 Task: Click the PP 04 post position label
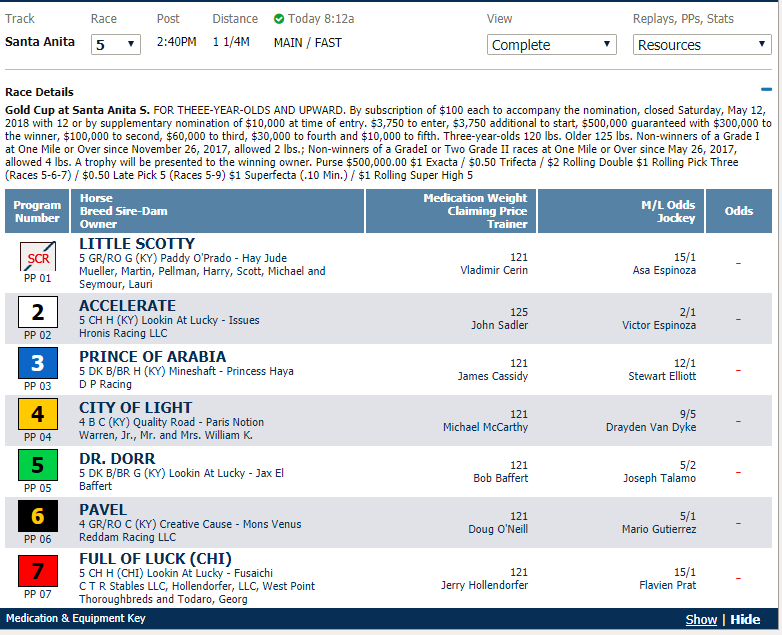point(38,437)
